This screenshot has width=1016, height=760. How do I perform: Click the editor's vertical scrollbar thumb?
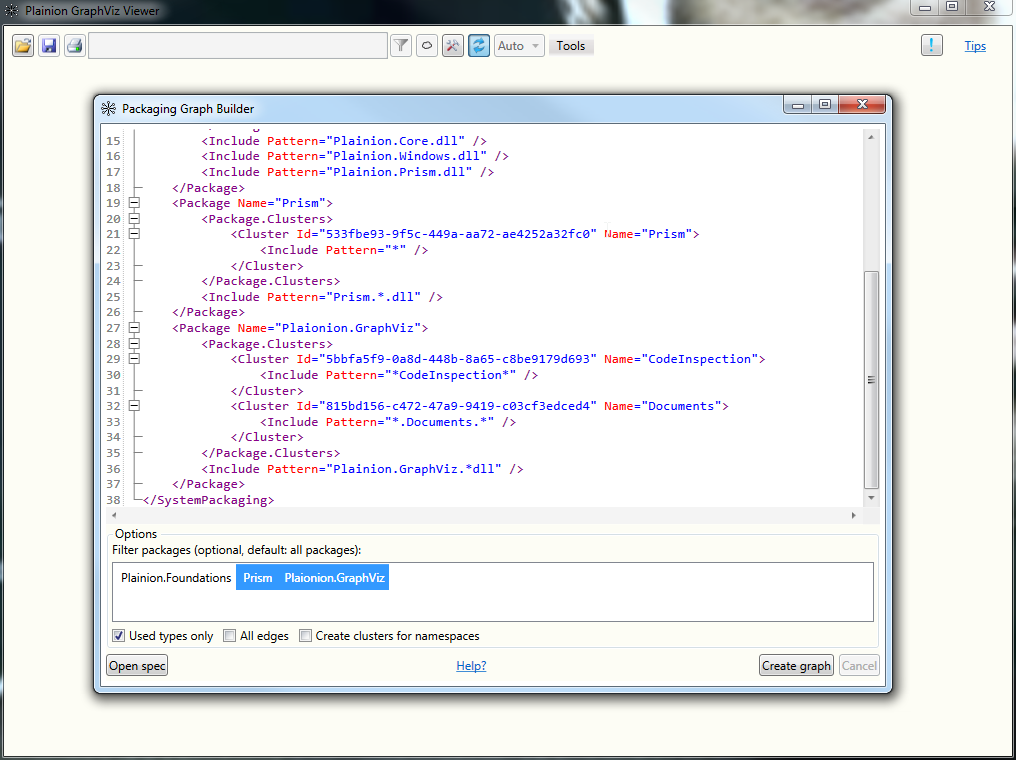pos(872,380)
